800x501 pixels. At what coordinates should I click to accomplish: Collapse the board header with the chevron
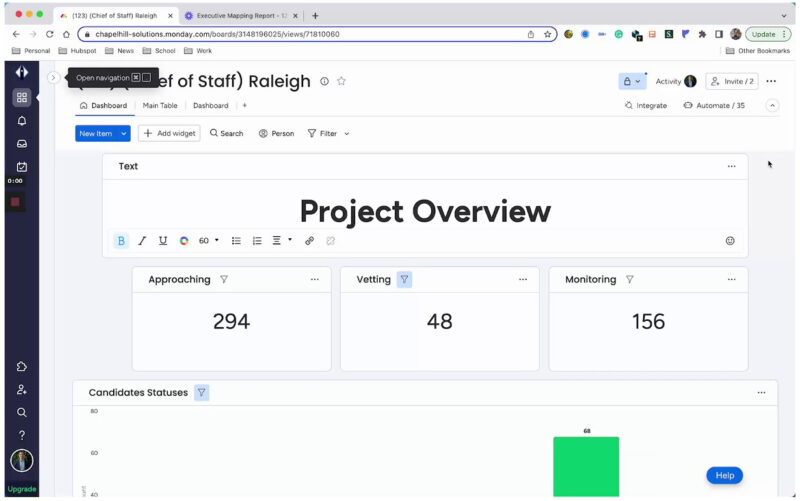(x=771, y=105)
